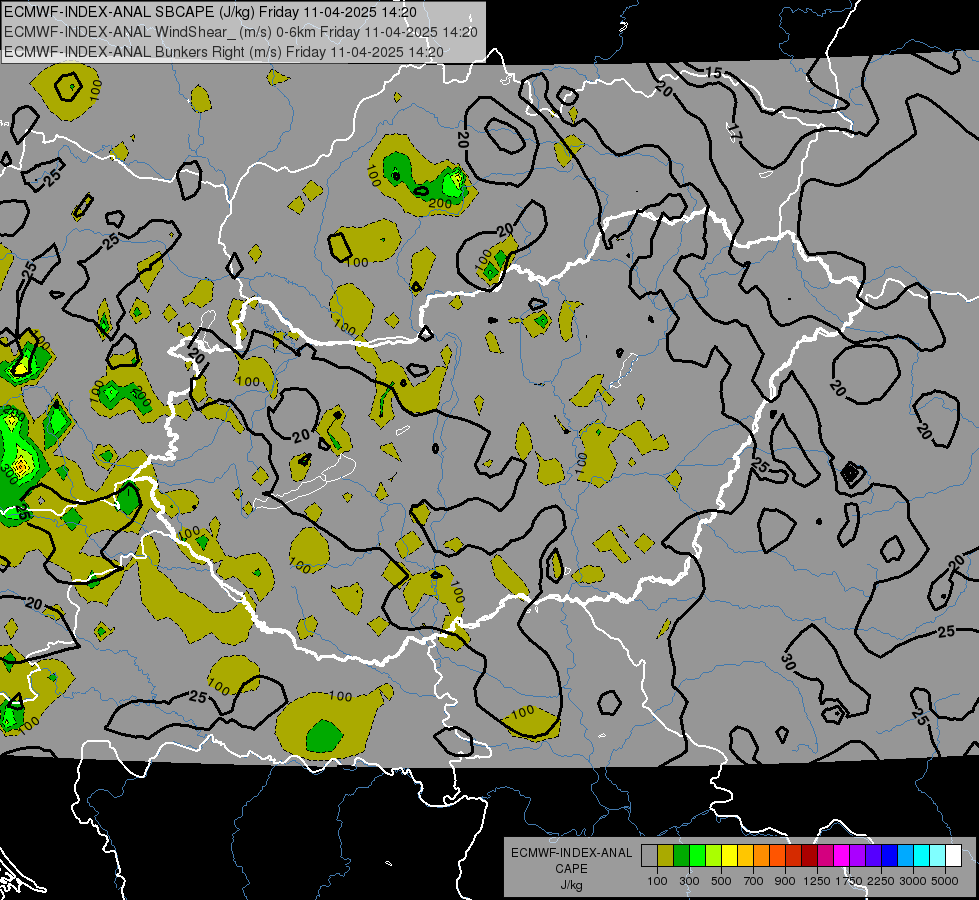
Task: Click the 700 tick label in legend
Action: point(754,881)
